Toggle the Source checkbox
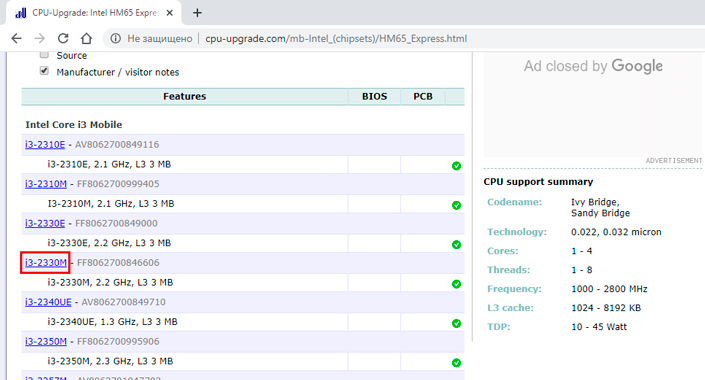Viewport: 705px width, 380px height. tap(44, 55)
